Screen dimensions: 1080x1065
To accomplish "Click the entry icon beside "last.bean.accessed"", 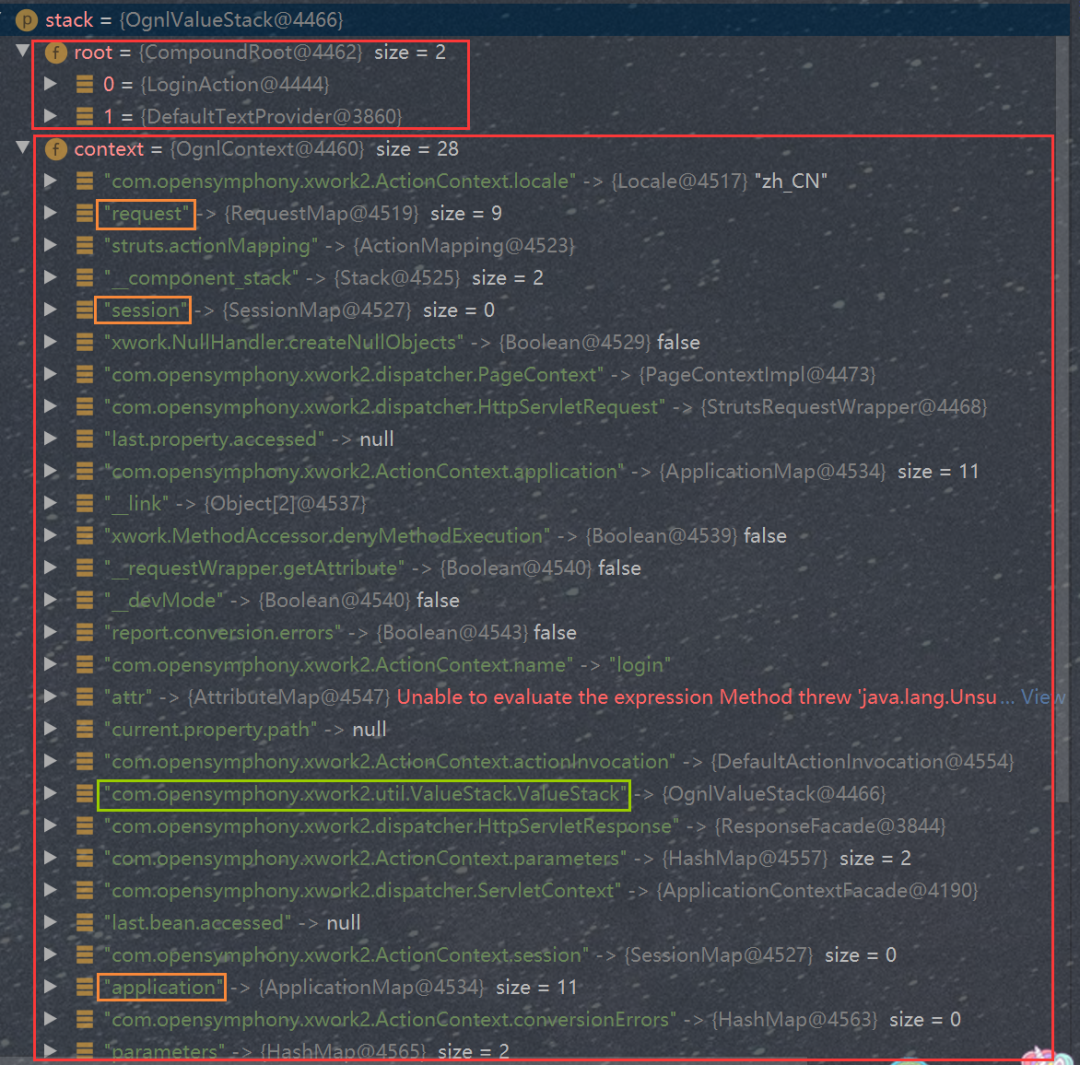I will click(85, 922).
